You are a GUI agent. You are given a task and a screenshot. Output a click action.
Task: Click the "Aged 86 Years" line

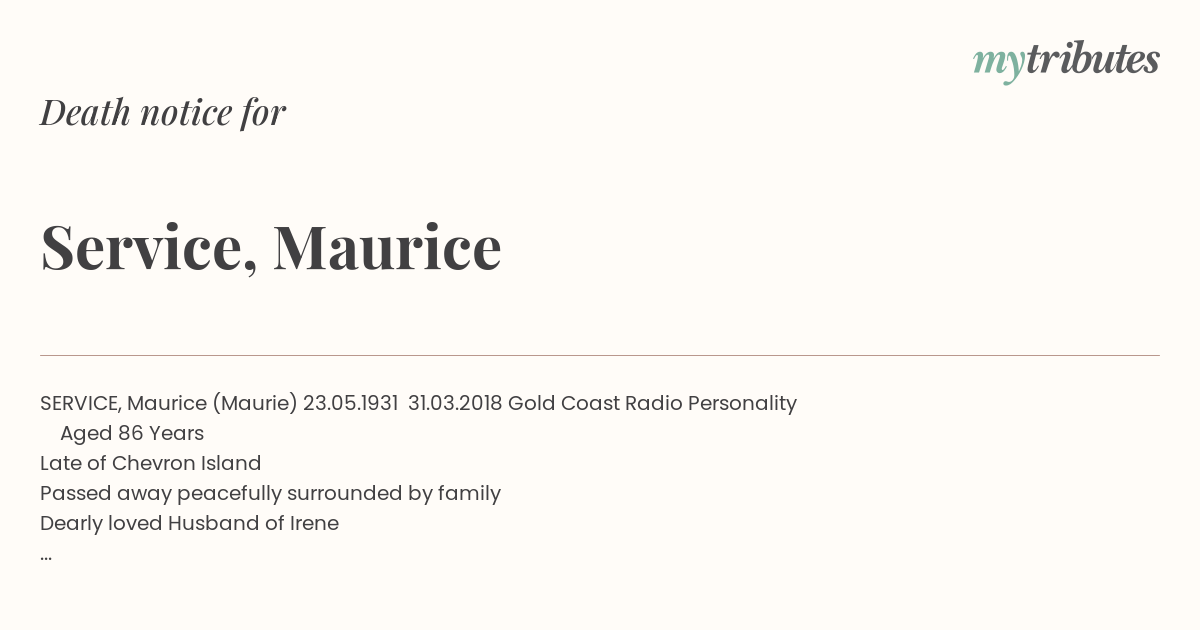132,433
